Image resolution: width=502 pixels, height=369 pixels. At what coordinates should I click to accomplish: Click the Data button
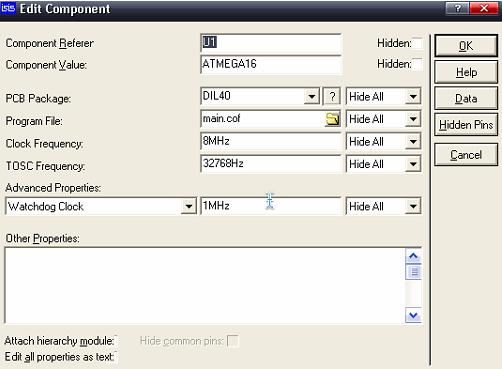coord(466,98)
